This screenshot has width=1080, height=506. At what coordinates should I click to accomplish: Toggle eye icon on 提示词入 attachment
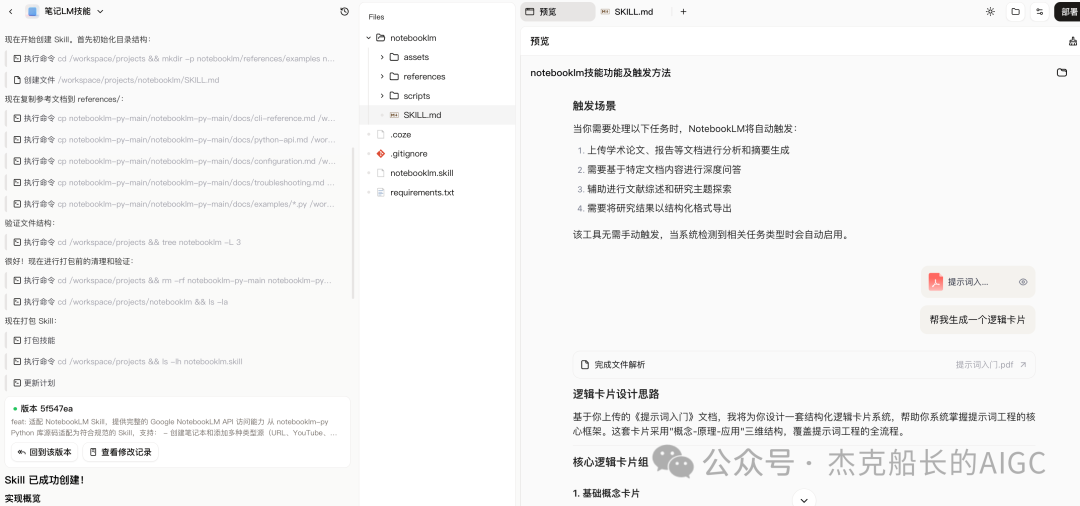tap(1023, 282)
